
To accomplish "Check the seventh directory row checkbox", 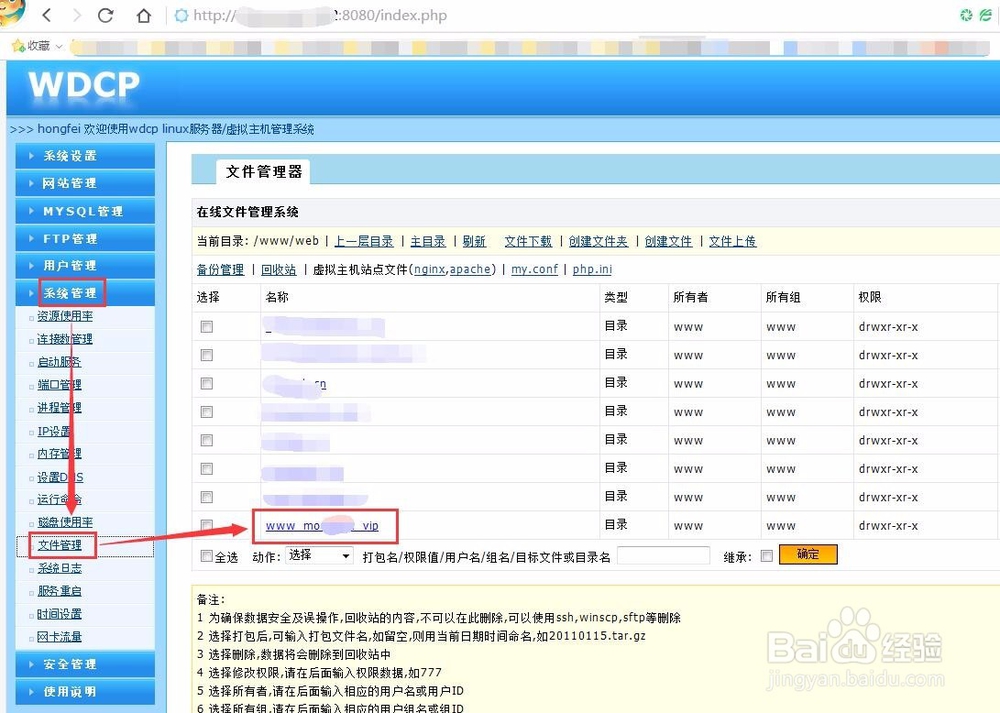I will [207, 497].
